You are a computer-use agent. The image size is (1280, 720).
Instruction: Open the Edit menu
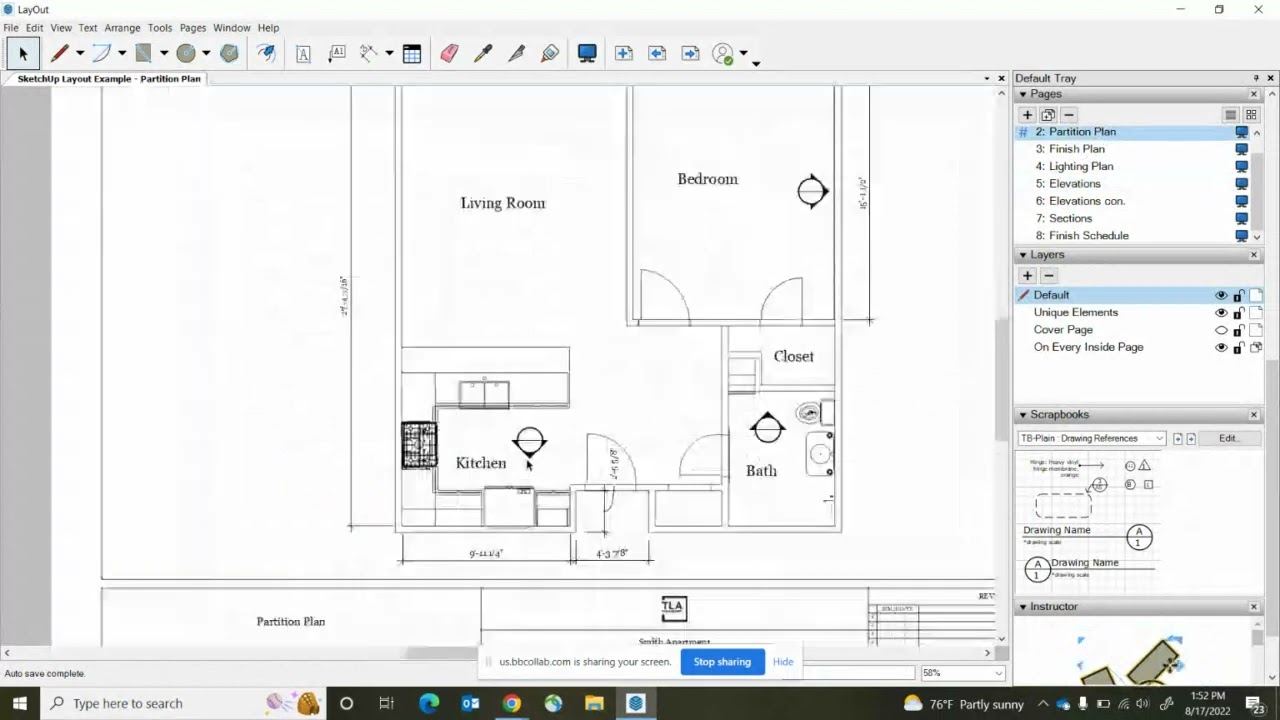click(34, 28)
